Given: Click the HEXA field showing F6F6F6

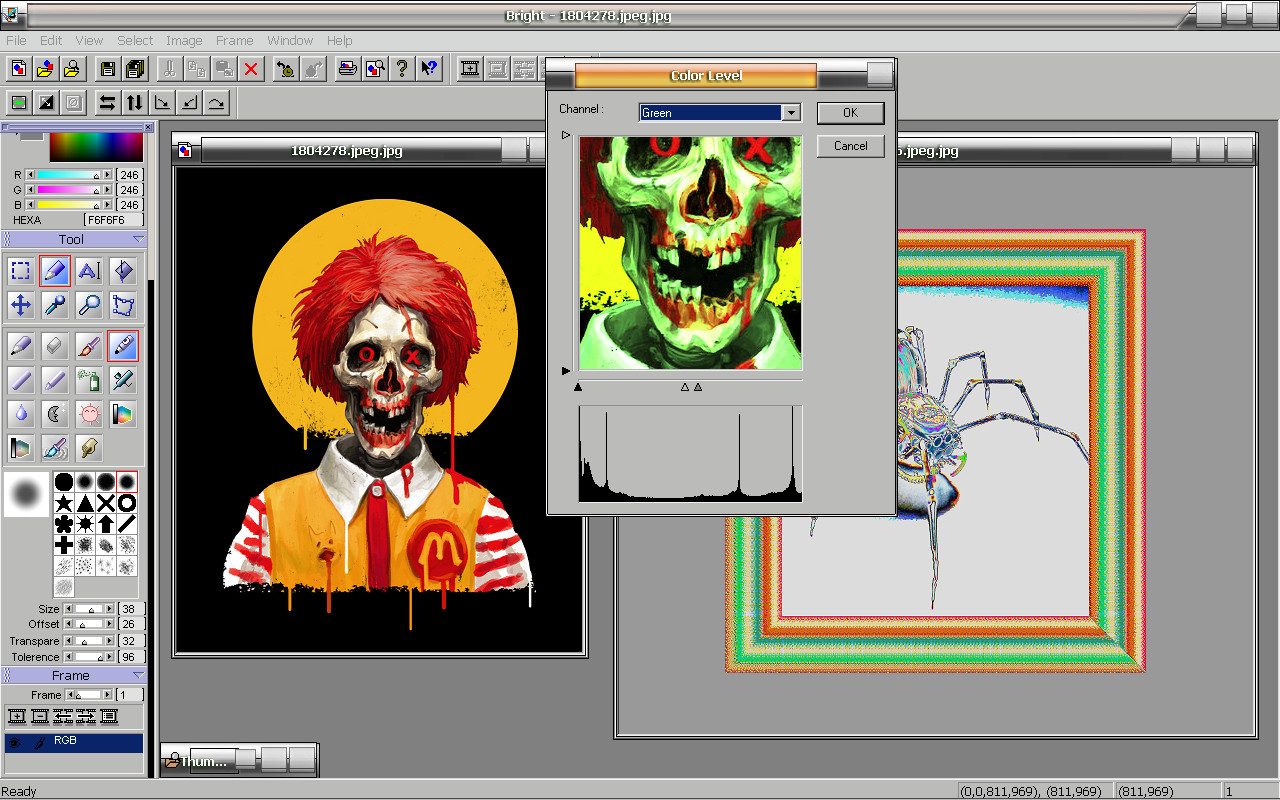Looking at the screenshot, I should (x=113, y=220).
